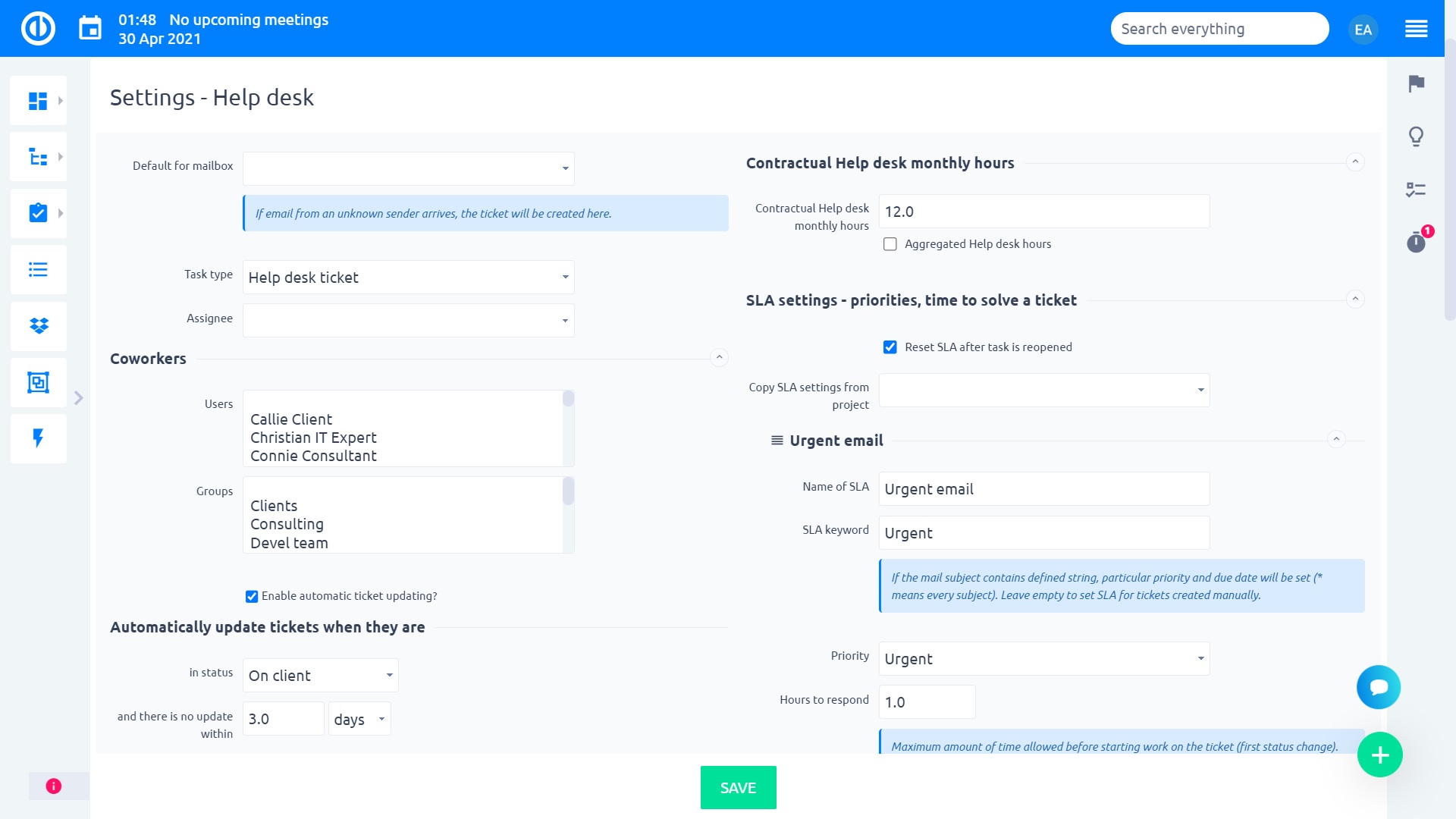1456x819 pixels.
Task: Select Urgent priority dropdown
Action: click(x=1044, y=658)
